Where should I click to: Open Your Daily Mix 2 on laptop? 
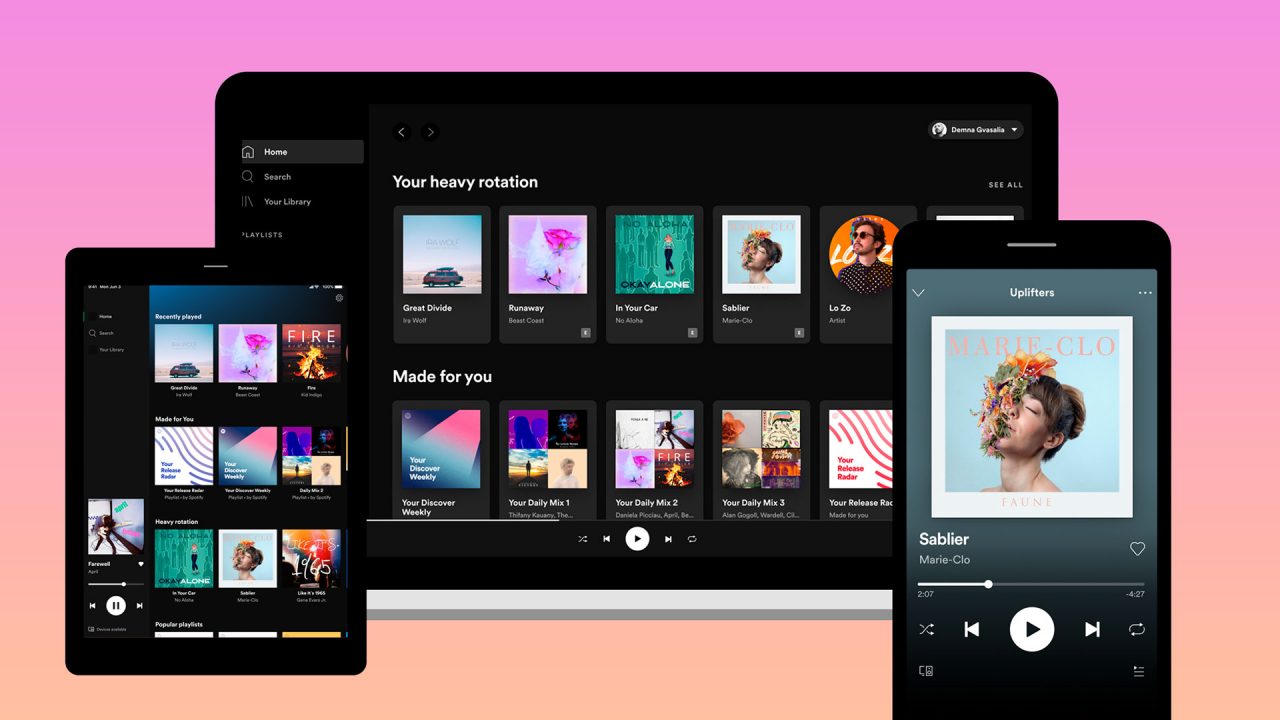654,460
